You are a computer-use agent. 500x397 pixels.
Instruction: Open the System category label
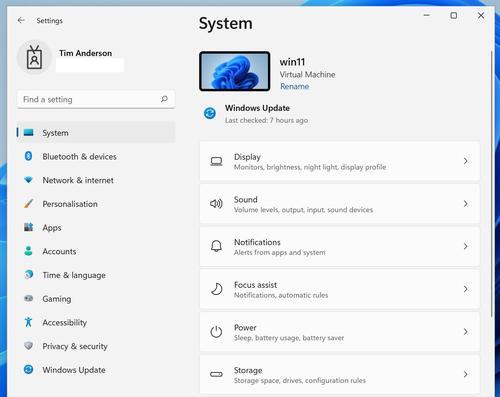(x=55, y=133)
